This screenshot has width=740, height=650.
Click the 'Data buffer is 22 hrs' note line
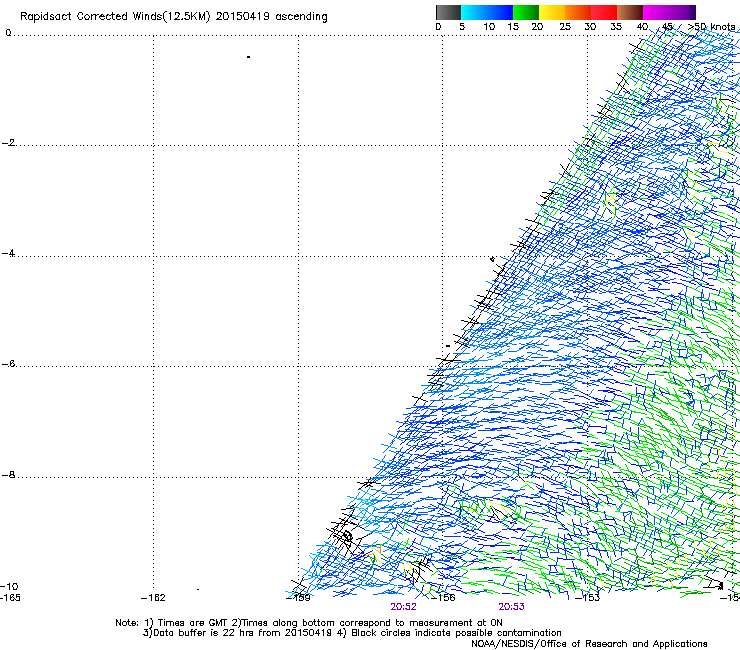pos(353,633)
